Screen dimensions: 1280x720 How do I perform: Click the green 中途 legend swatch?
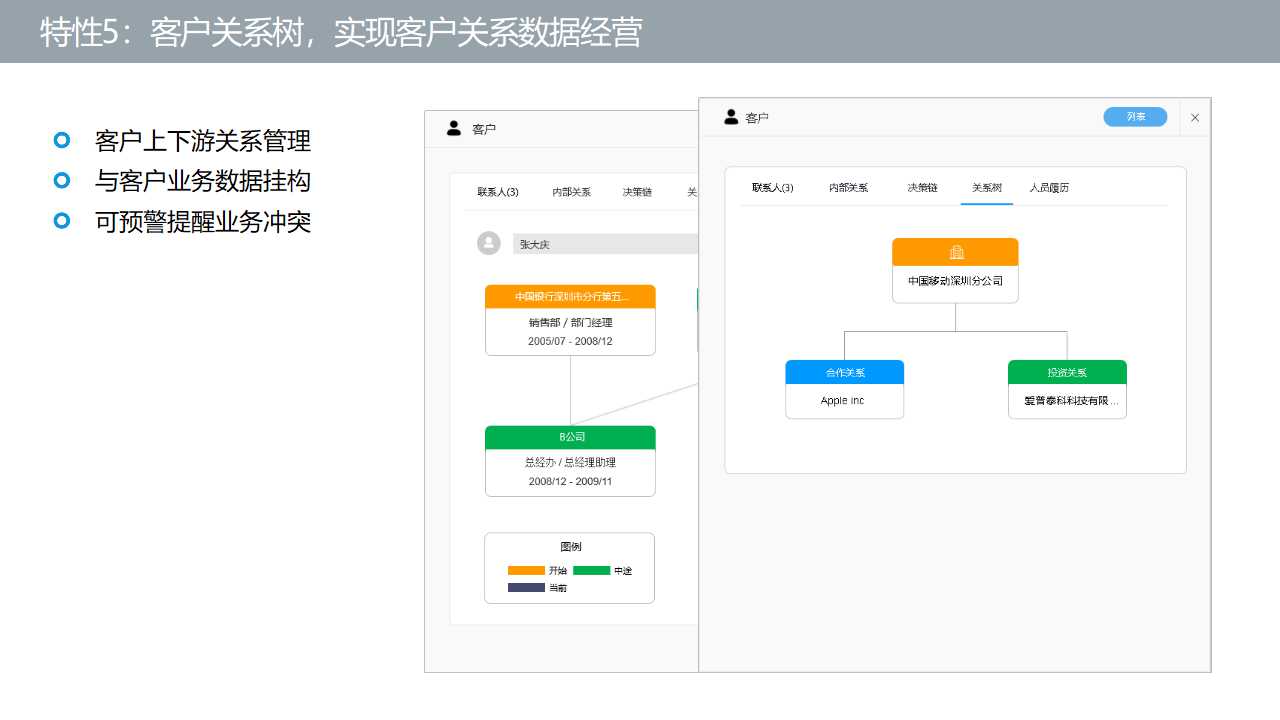pyautogui.click(x=591, y=571)
